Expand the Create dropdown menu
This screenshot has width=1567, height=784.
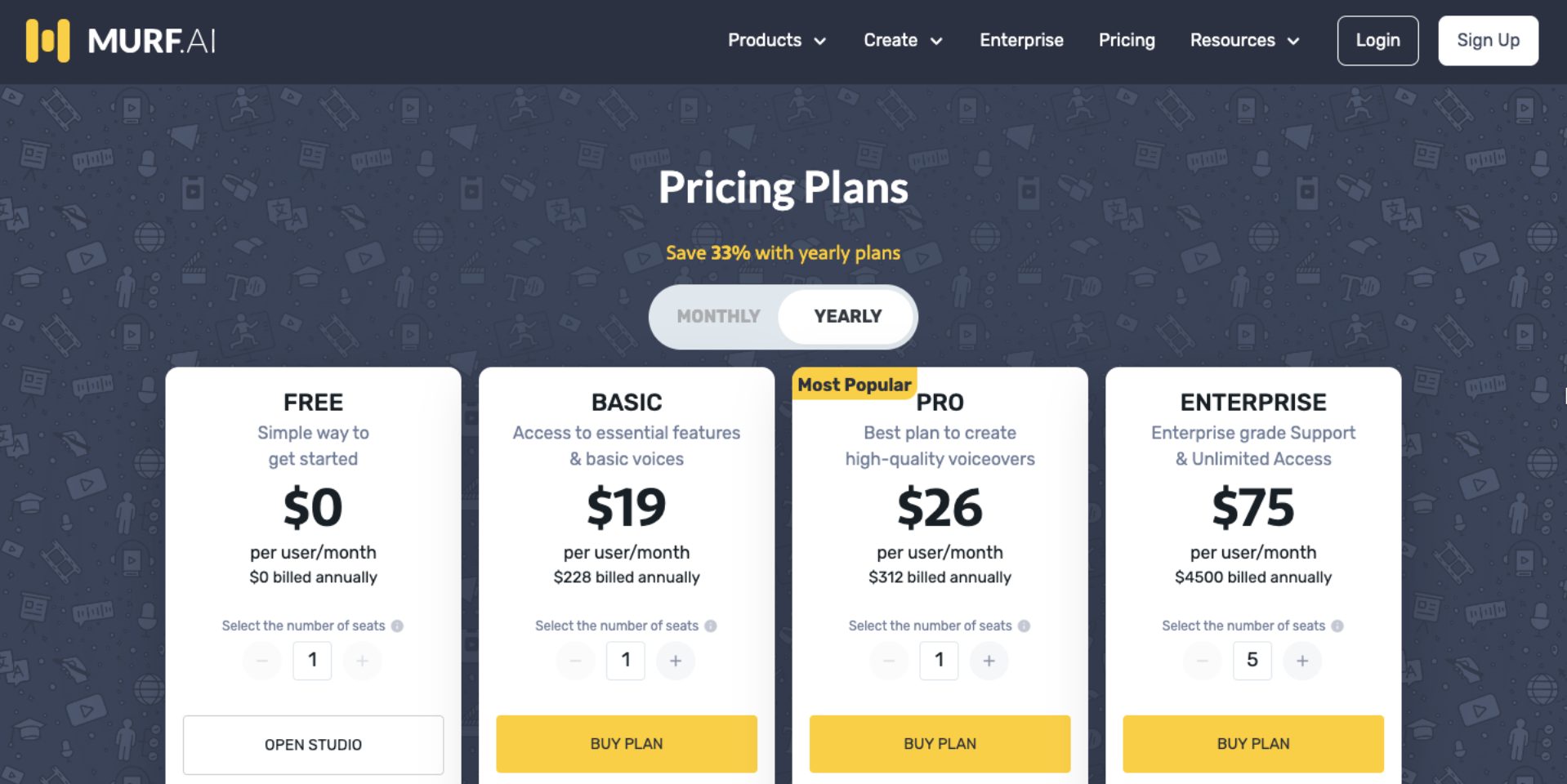(903, 40)
